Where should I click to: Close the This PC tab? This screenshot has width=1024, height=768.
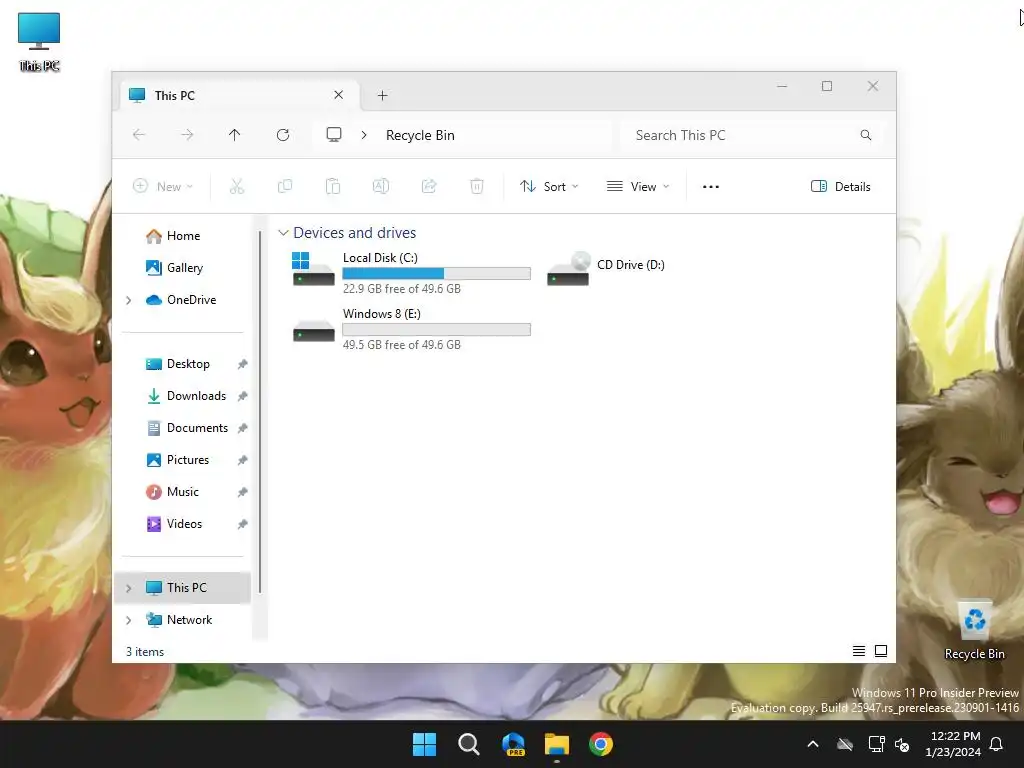(x=338, y=95)
